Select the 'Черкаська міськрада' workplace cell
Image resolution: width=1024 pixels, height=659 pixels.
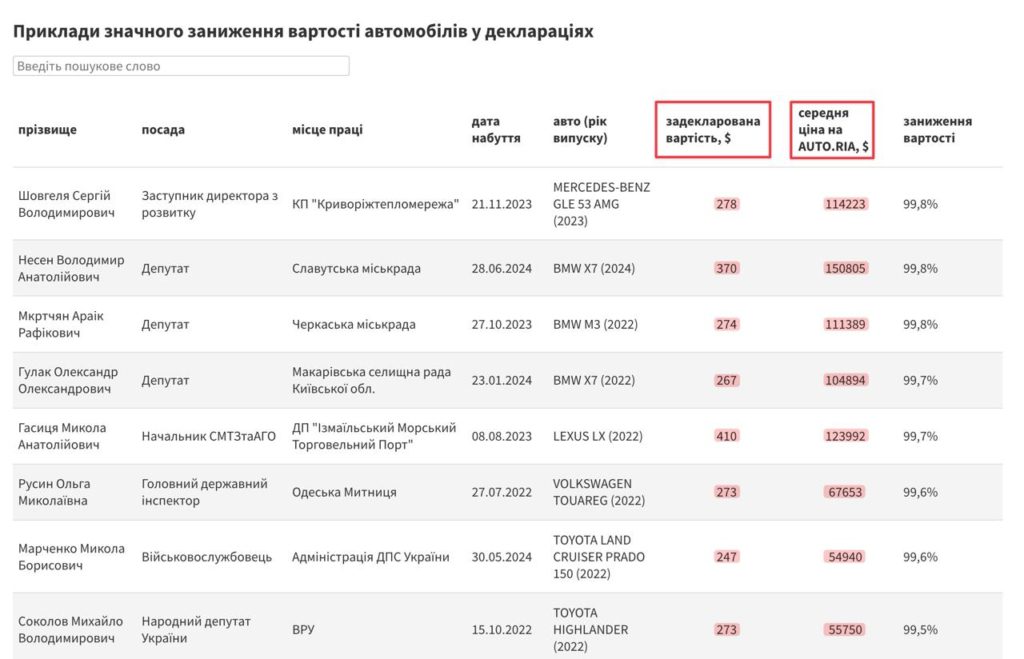coord(354,324)
